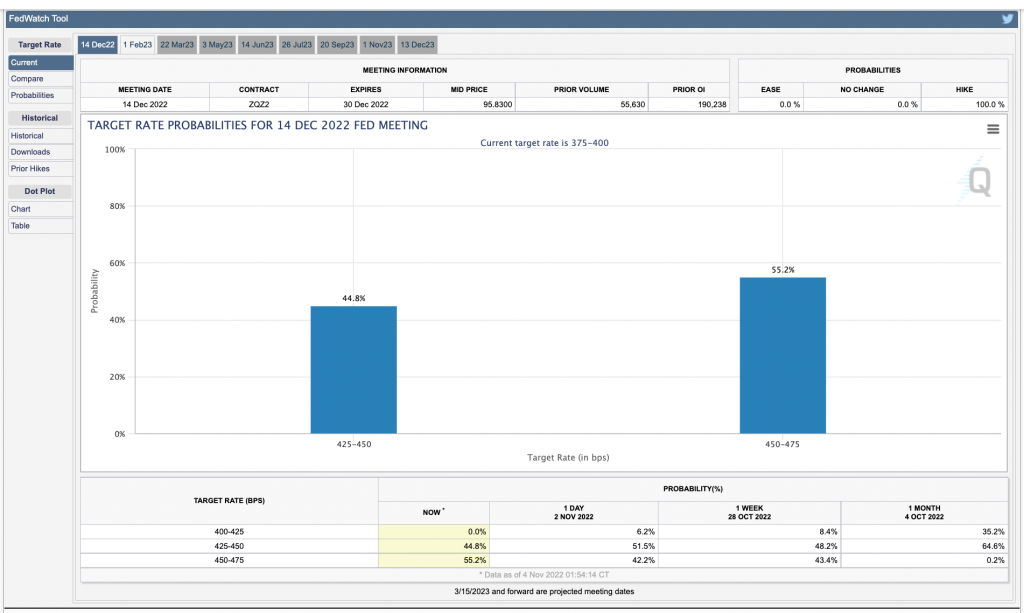Click the chart title text
Image resolution: width=1024 pixels, height=613 pixels.
click(x=258, y=125)
